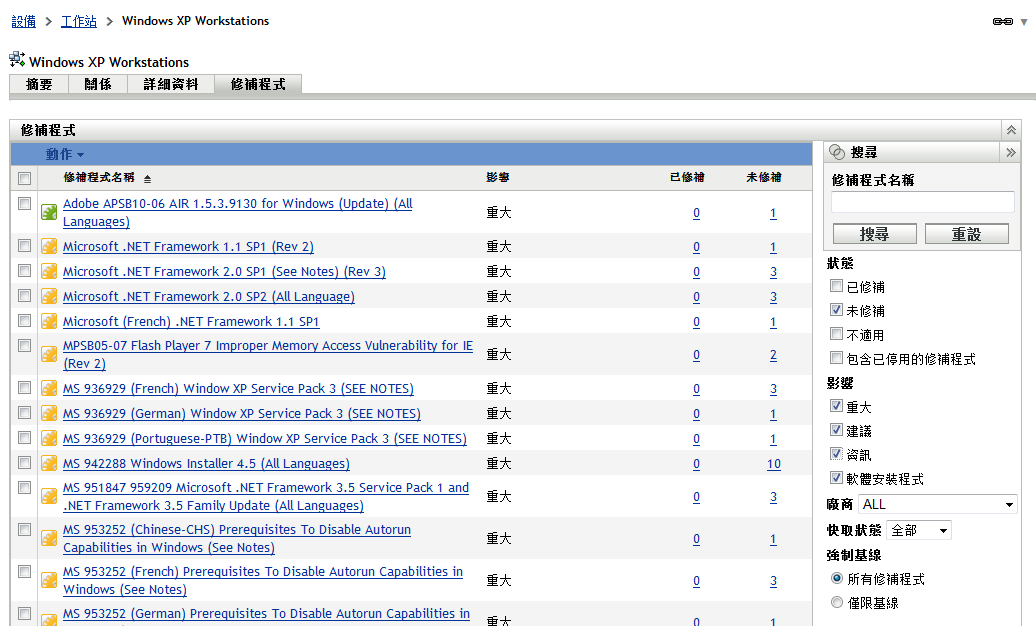Select the 僅限基線 radio button
Image resolution: width=1036 pixels, height=626 pixels.
pyautogui.click(x=837, y=602)
